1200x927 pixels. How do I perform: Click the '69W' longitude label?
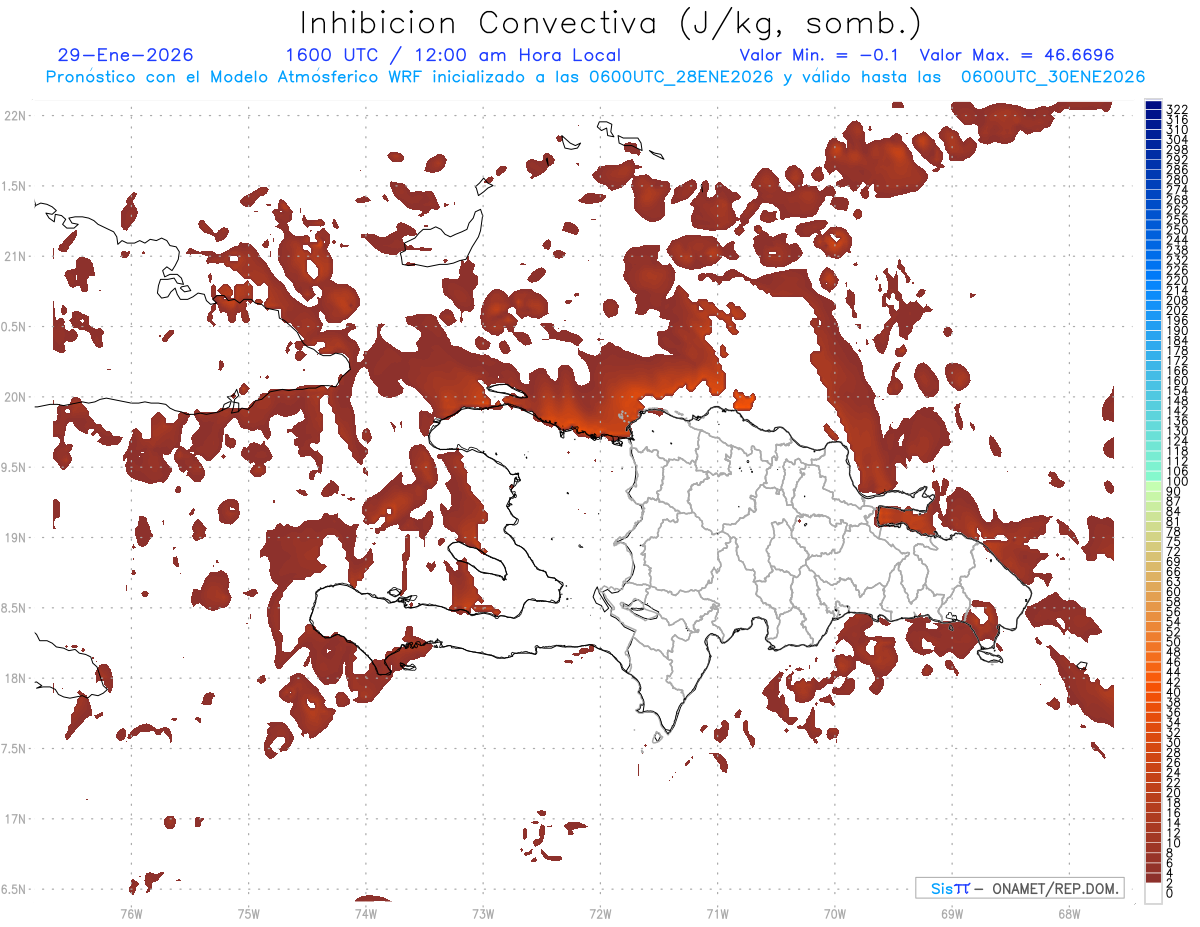click(951, 913)
